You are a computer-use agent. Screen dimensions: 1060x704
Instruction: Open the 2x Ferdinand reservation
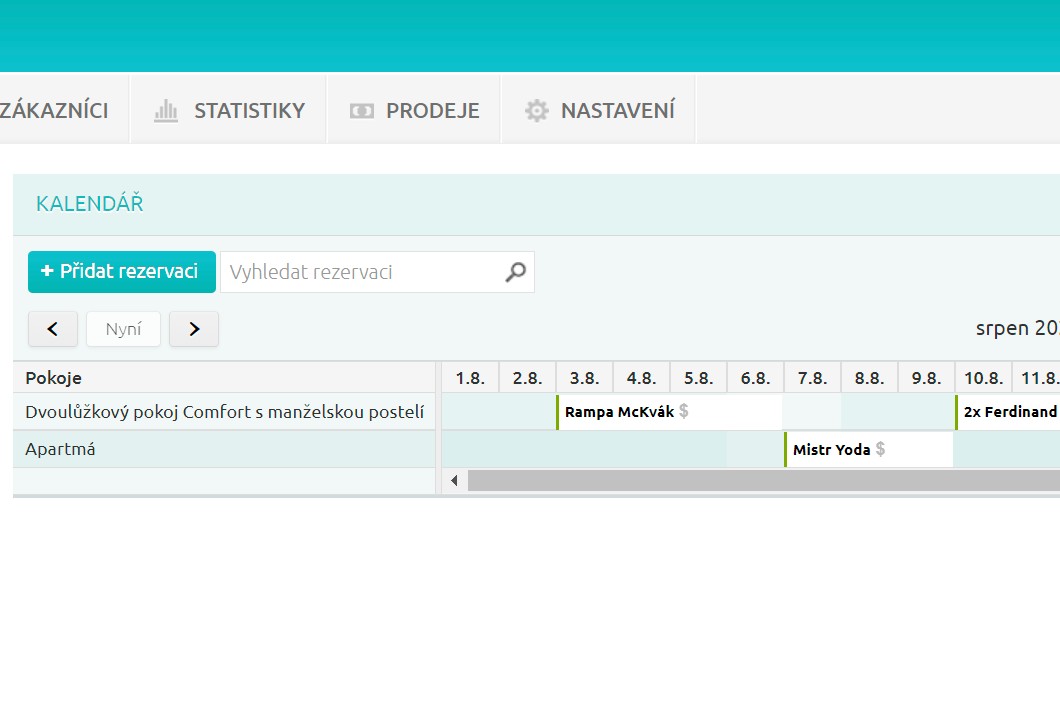[1009, 411]
